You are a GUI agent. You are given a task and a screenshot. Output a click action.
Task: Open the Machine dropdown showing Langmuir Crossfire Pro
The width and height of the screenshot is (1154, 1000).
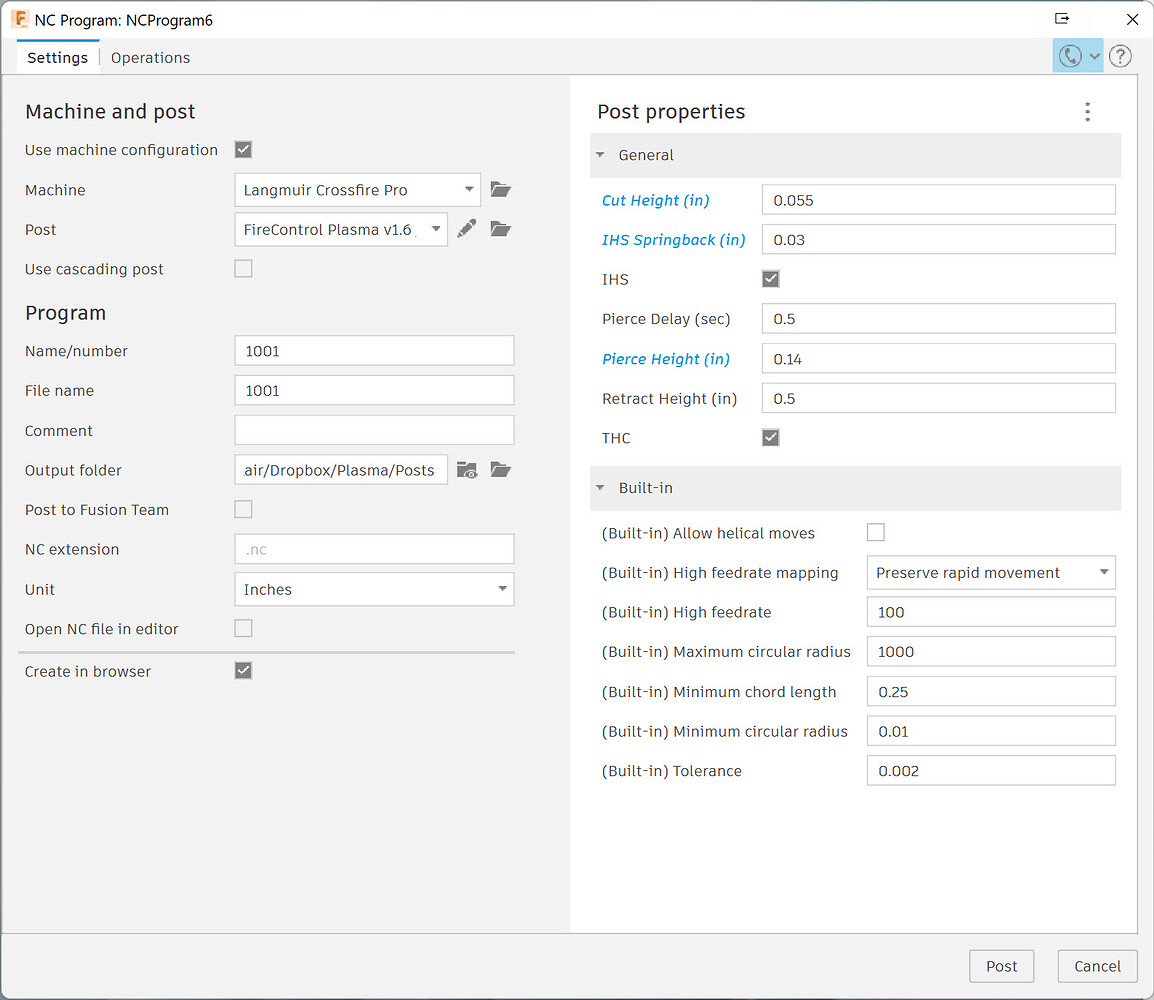point(358,190)
